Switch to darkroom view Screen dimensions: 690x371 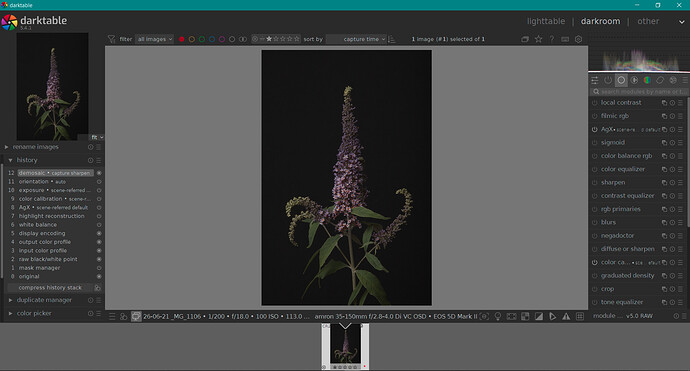[600, 21]
